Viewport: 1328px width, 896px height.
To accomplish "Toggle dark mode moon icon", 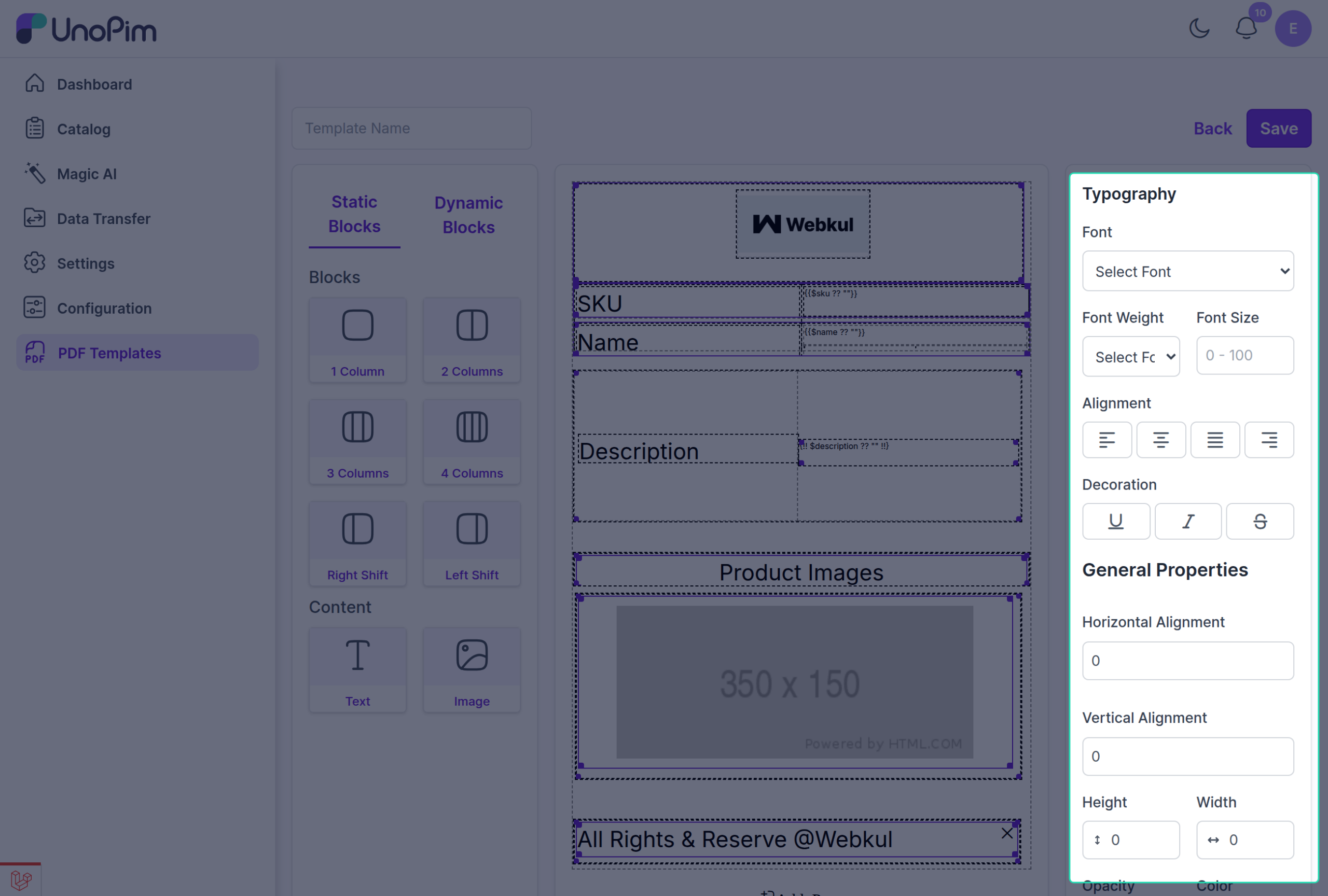I will click(1199, 28).
